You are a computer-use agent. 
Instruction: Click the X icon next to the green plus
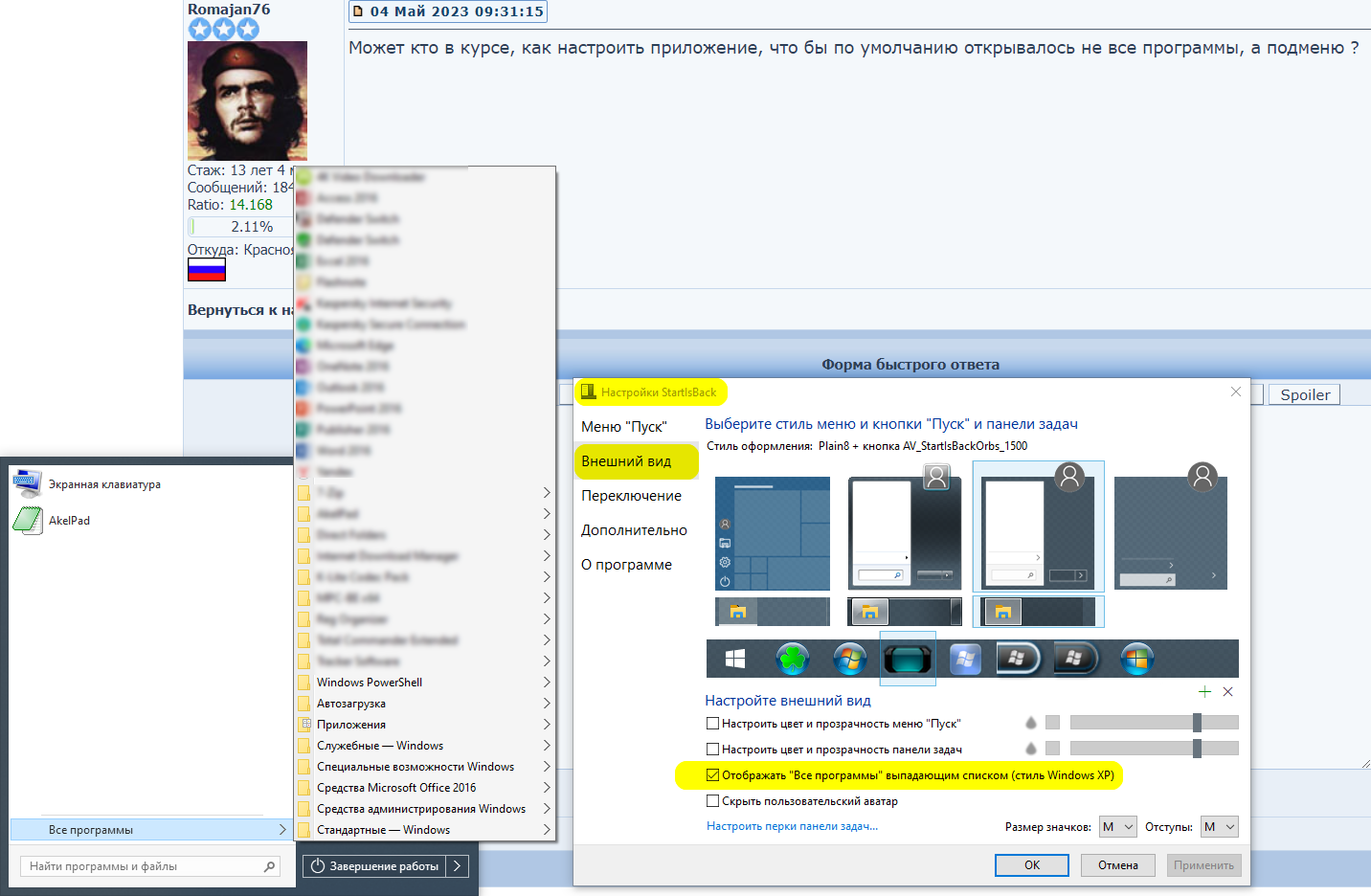click(1228, 691)
